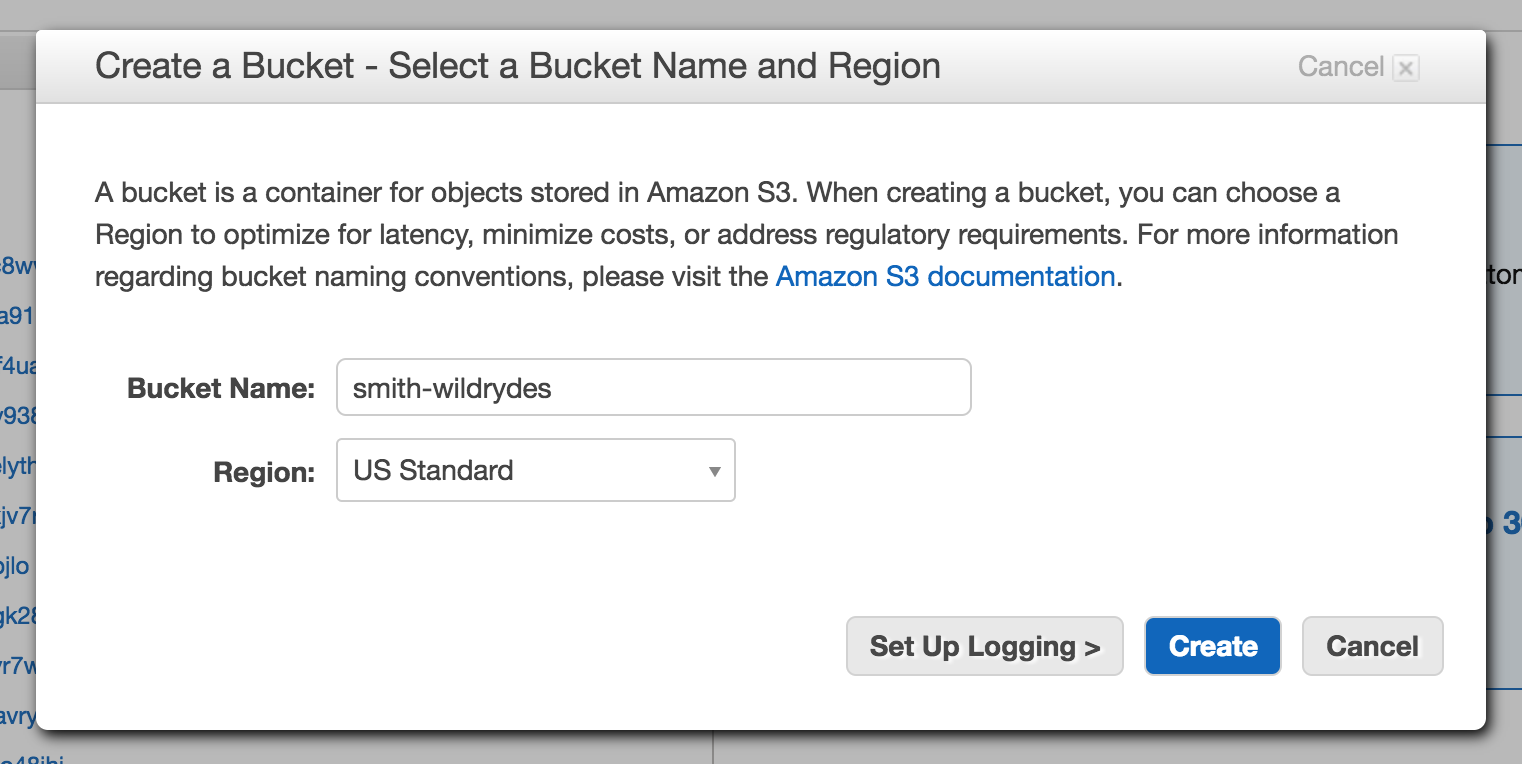The height and width of the screenshot is (764, 1522).
Task: Click the Cancel text in dialog header
Action: coord(1340,67)
